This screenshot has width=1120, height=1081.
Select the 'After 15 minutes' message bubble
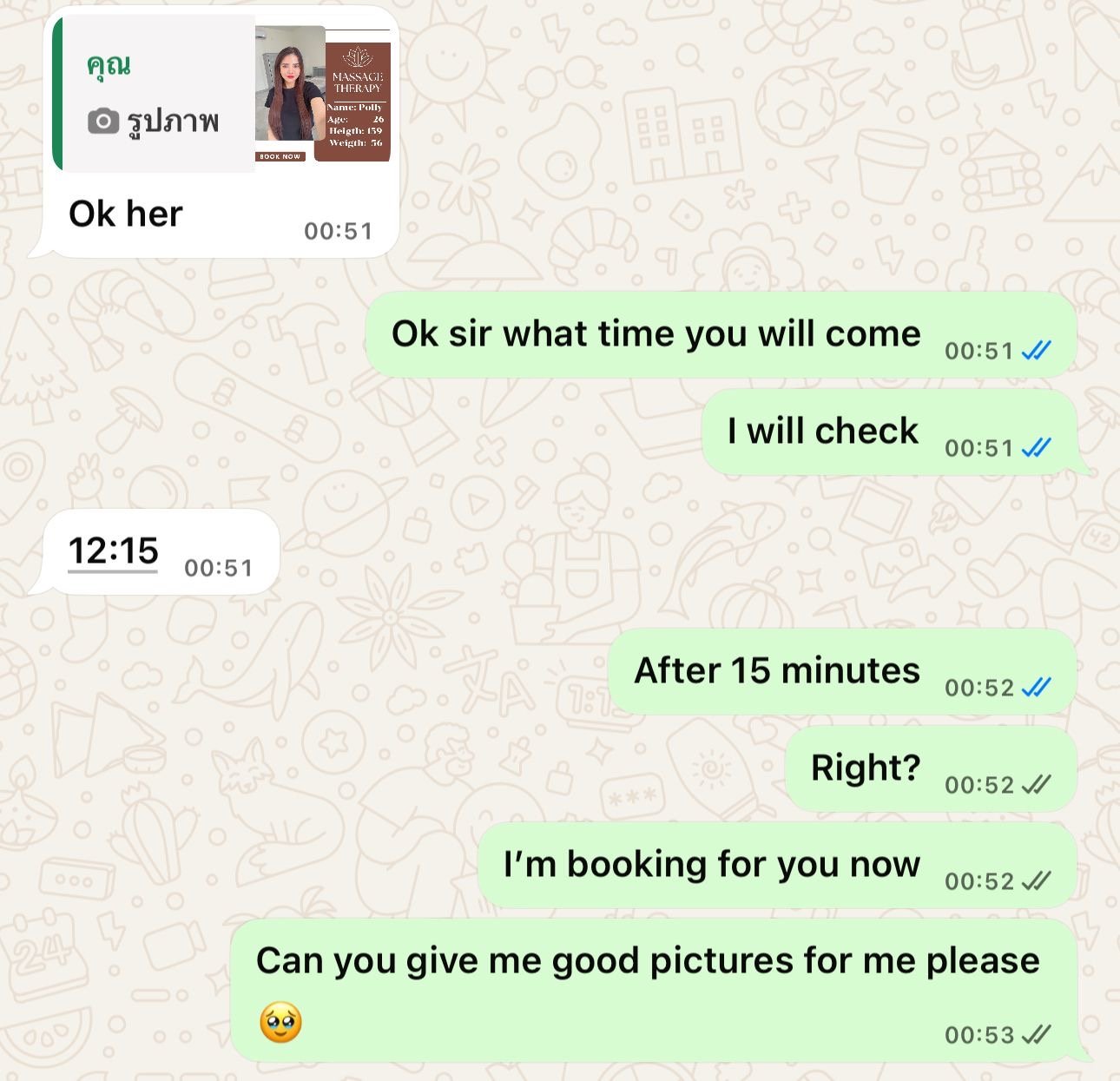(842, 671)
